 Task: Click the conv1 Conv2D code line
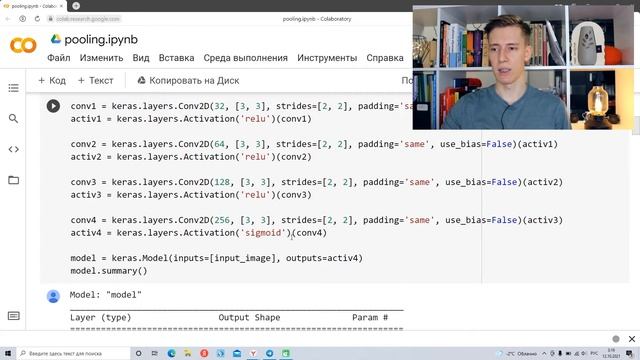242,106
